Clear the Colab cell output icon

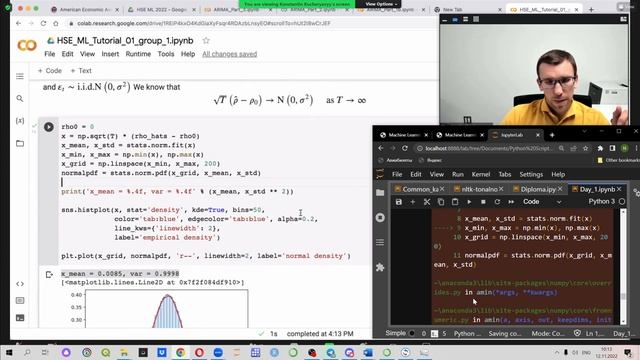(x=49, y=275)
